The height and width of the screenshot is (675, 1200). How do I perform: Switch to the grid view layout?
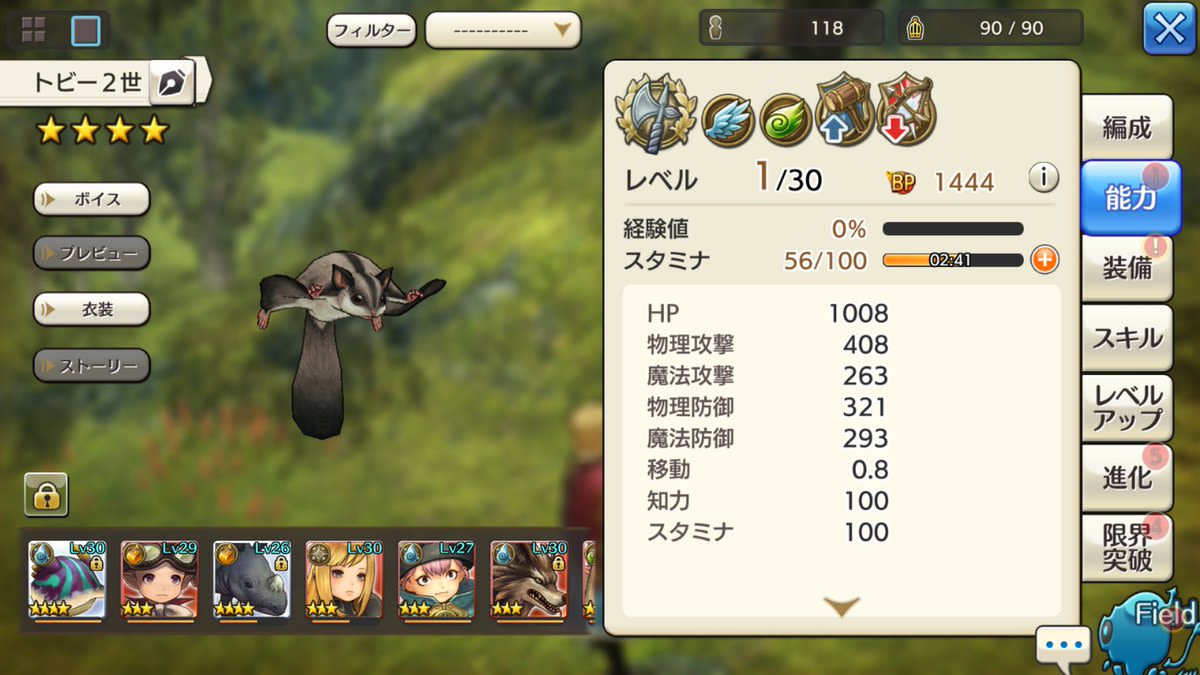coord(34,31)
